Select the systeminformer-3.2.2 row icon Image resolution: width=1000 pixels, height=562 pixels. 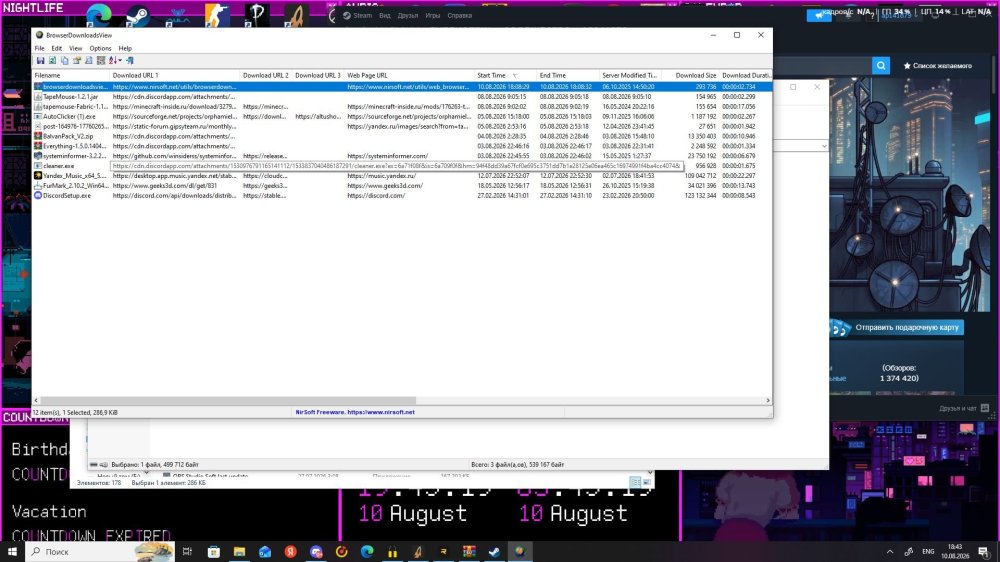coord(38,156)
